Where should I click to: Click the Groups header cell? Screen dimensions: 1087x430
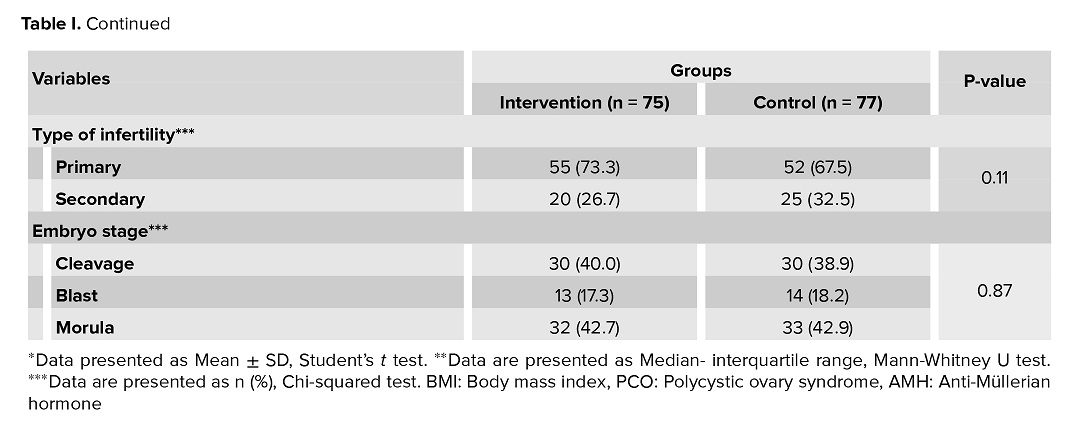click(x=700, y=71)
